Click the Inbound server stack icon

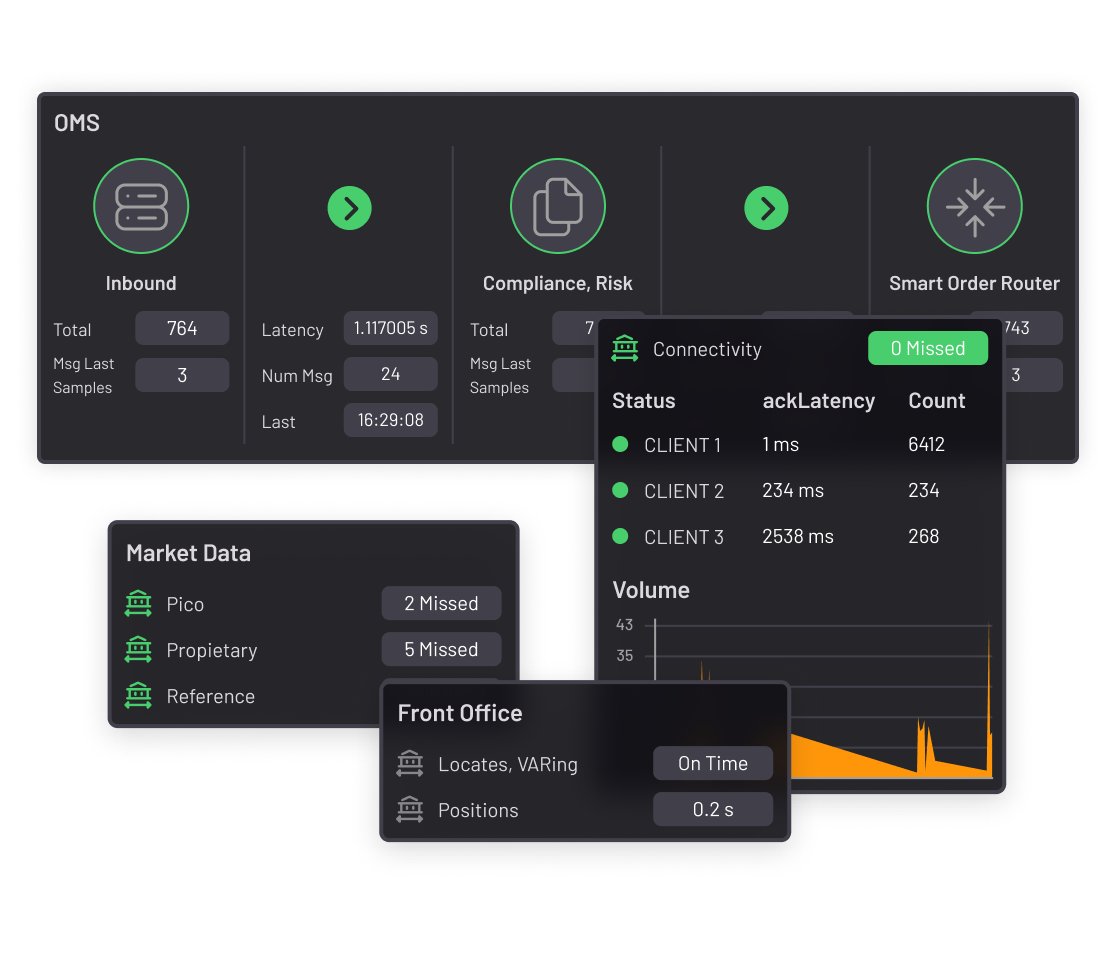pyautogui.click(x=141, y=206)
